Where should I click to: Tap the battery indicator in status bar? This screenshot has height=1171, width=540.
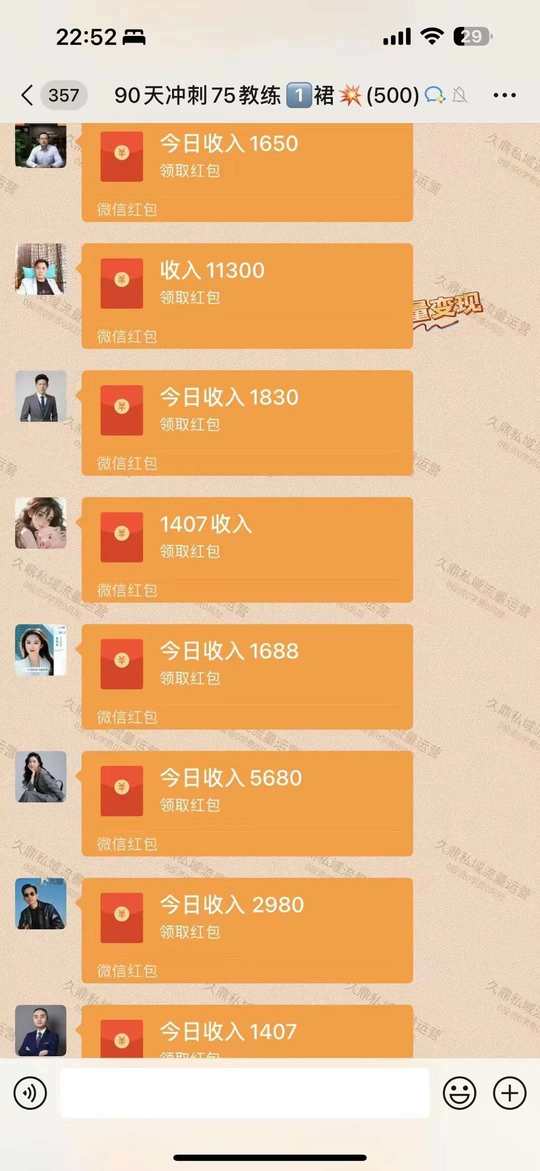472,37
